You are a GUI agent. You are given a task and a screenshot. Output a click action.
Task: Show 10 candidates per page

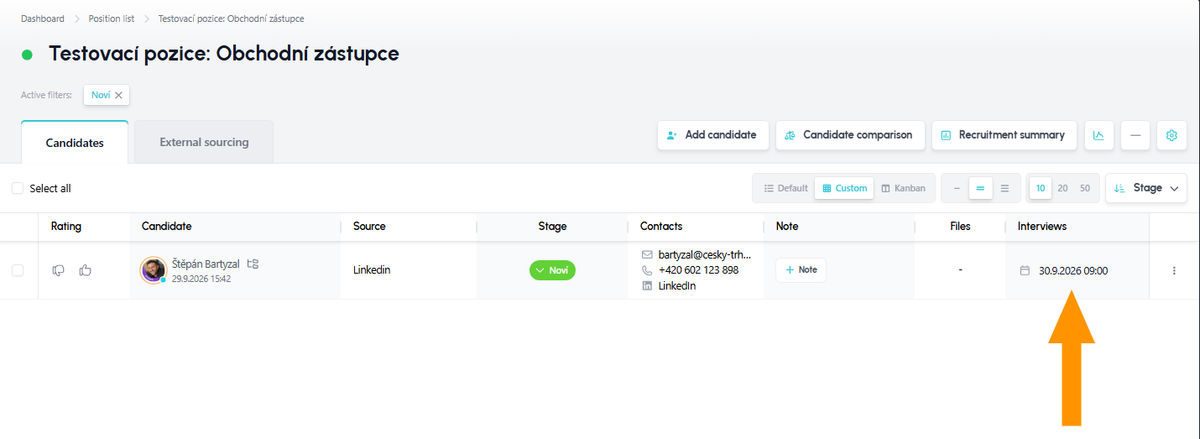point(1040,188)
